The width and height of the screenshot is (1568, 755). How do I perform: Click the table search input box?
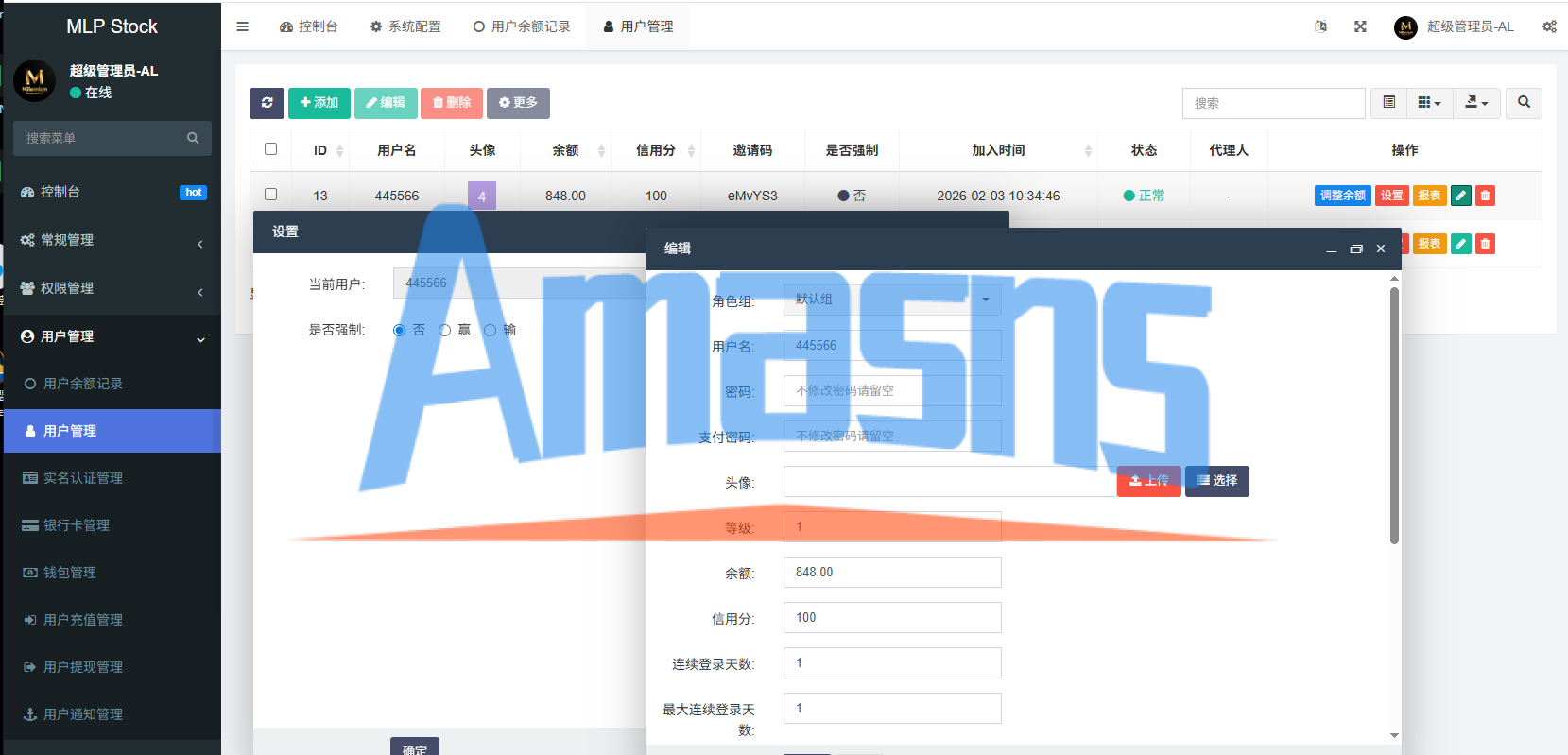click(x=1273, y=103)
